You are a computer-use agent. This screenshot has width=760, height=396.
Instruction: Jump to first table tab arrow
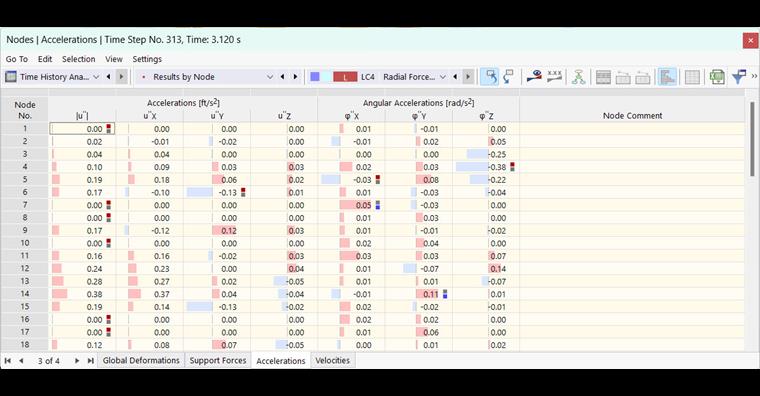(x=8, y=361)
